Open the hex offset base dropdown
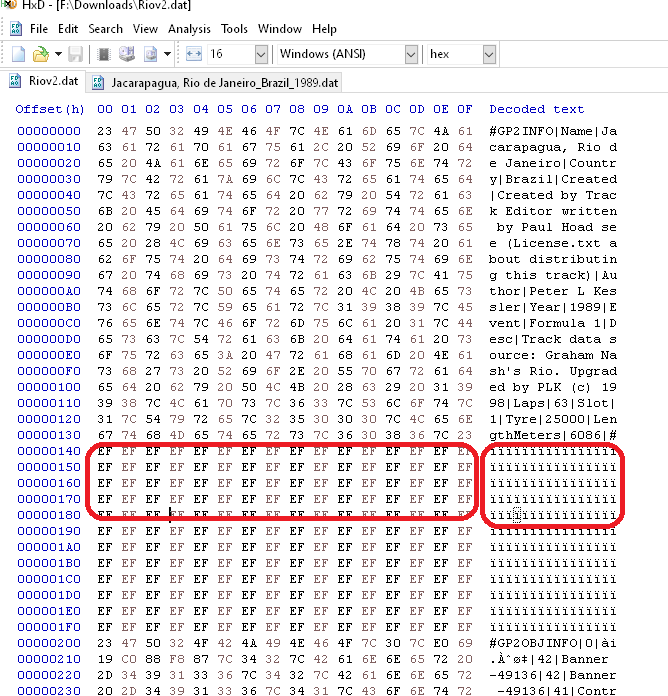This screenshot has width=668, height=696. click(488, 54)
